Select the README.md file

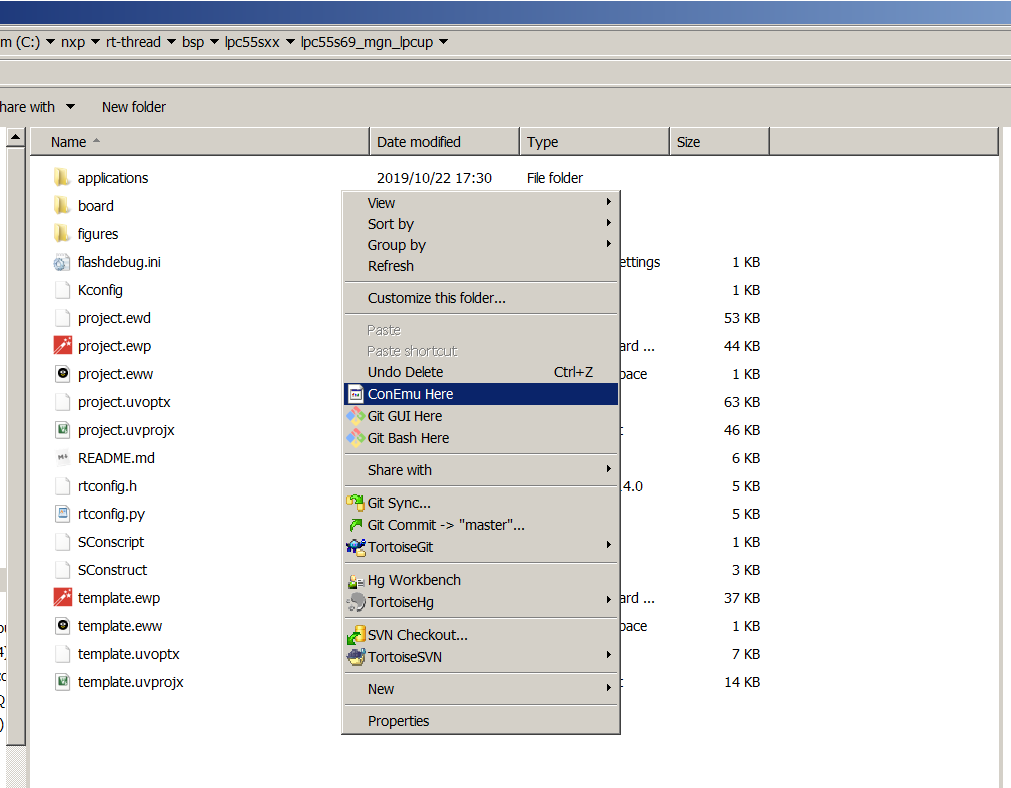coord(116,458)
